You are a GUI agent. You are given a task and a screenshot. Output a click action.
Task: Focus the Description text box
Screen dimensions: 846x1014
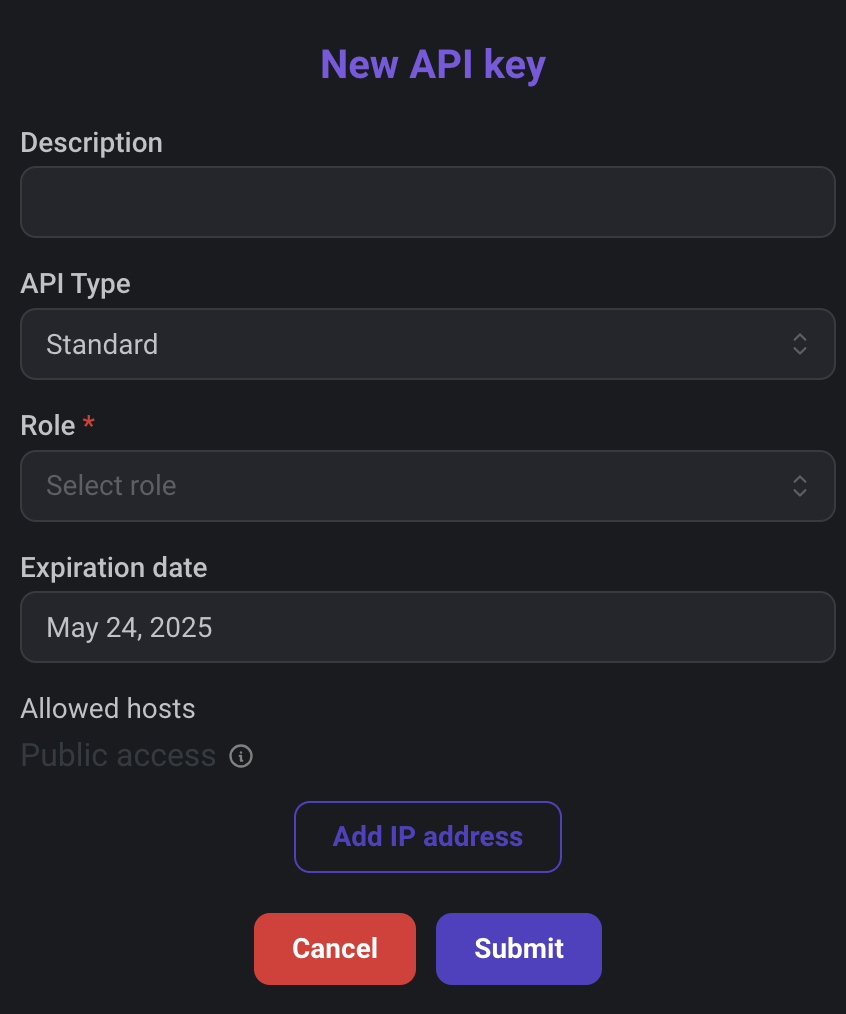pyautogui.click(x=428, y=202)
